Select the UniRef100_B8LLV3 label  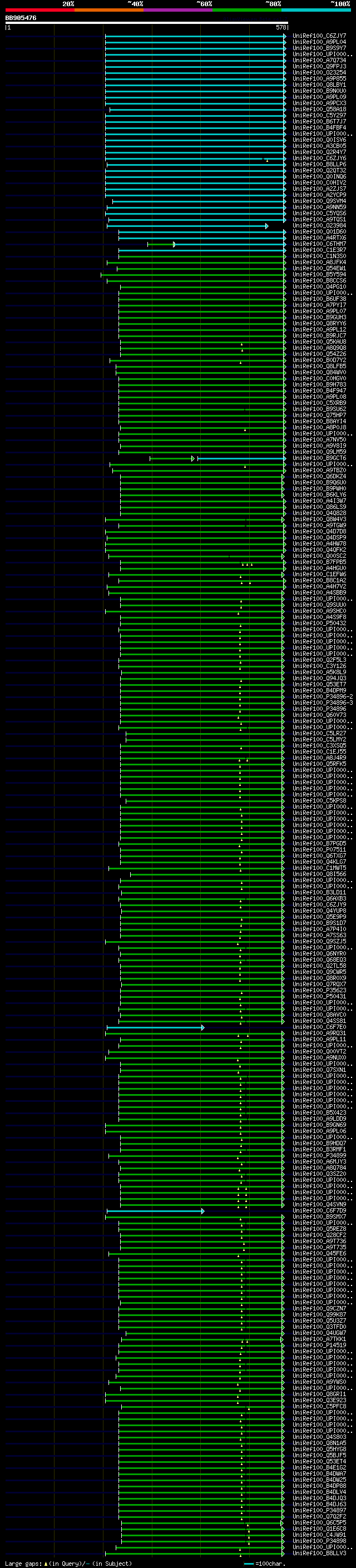319,1553
